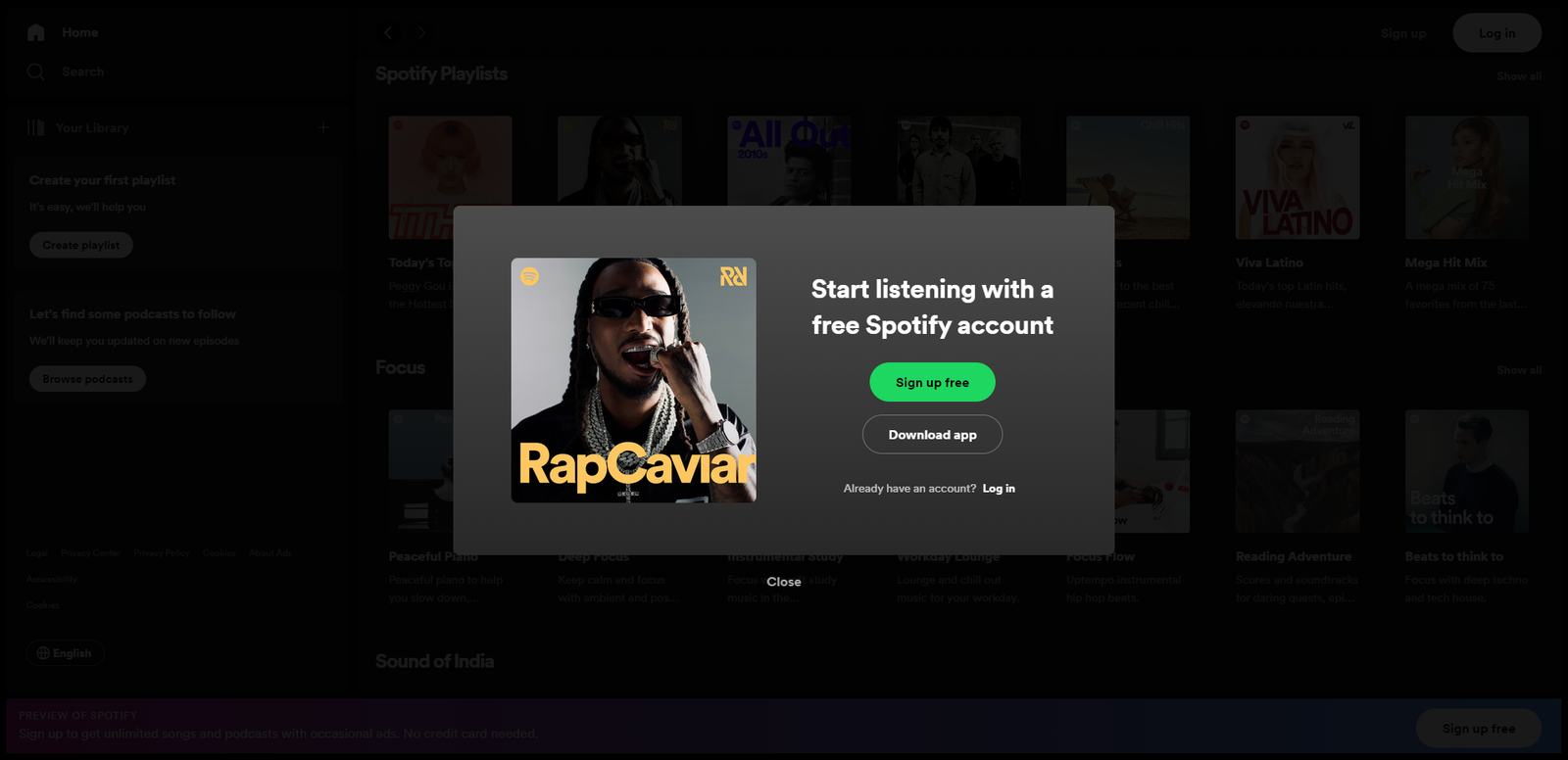The height and width of the screenshot is (760, 1568).
Task: Close the signup dialog
Action: point(784,582)
